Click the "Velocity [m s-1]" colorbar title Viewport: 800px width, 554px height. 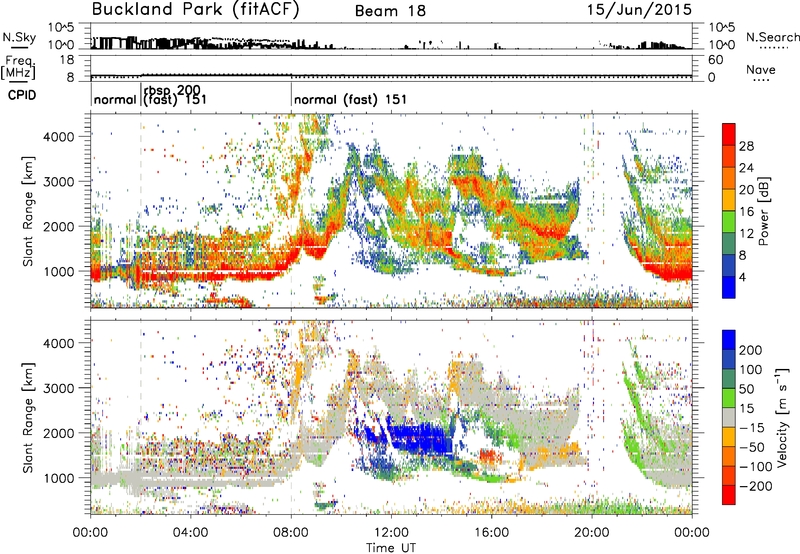(x=782, y=416)
